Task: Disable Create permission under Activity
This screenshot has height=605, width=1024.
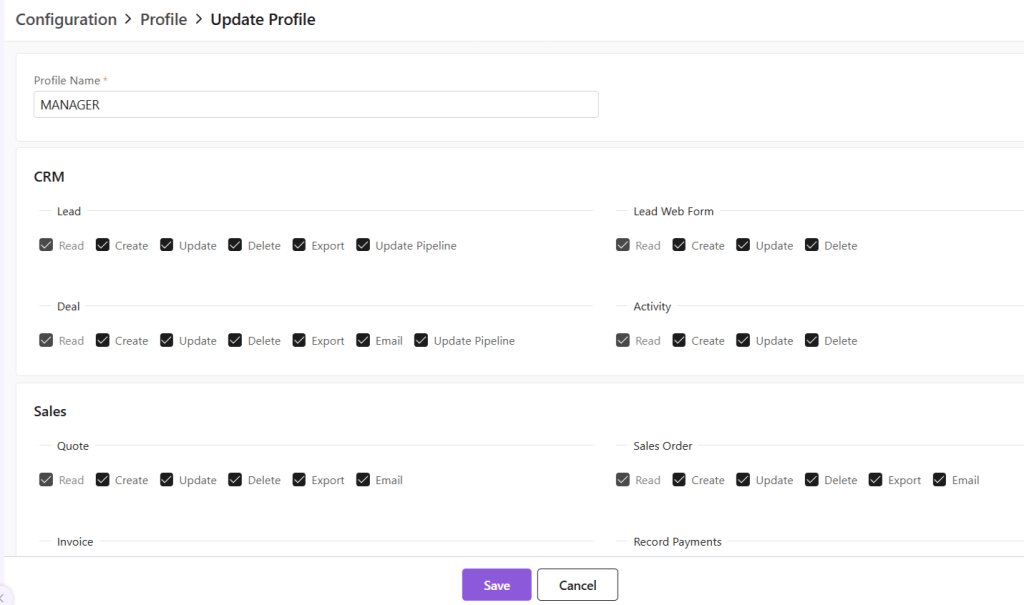Action: 679,340
